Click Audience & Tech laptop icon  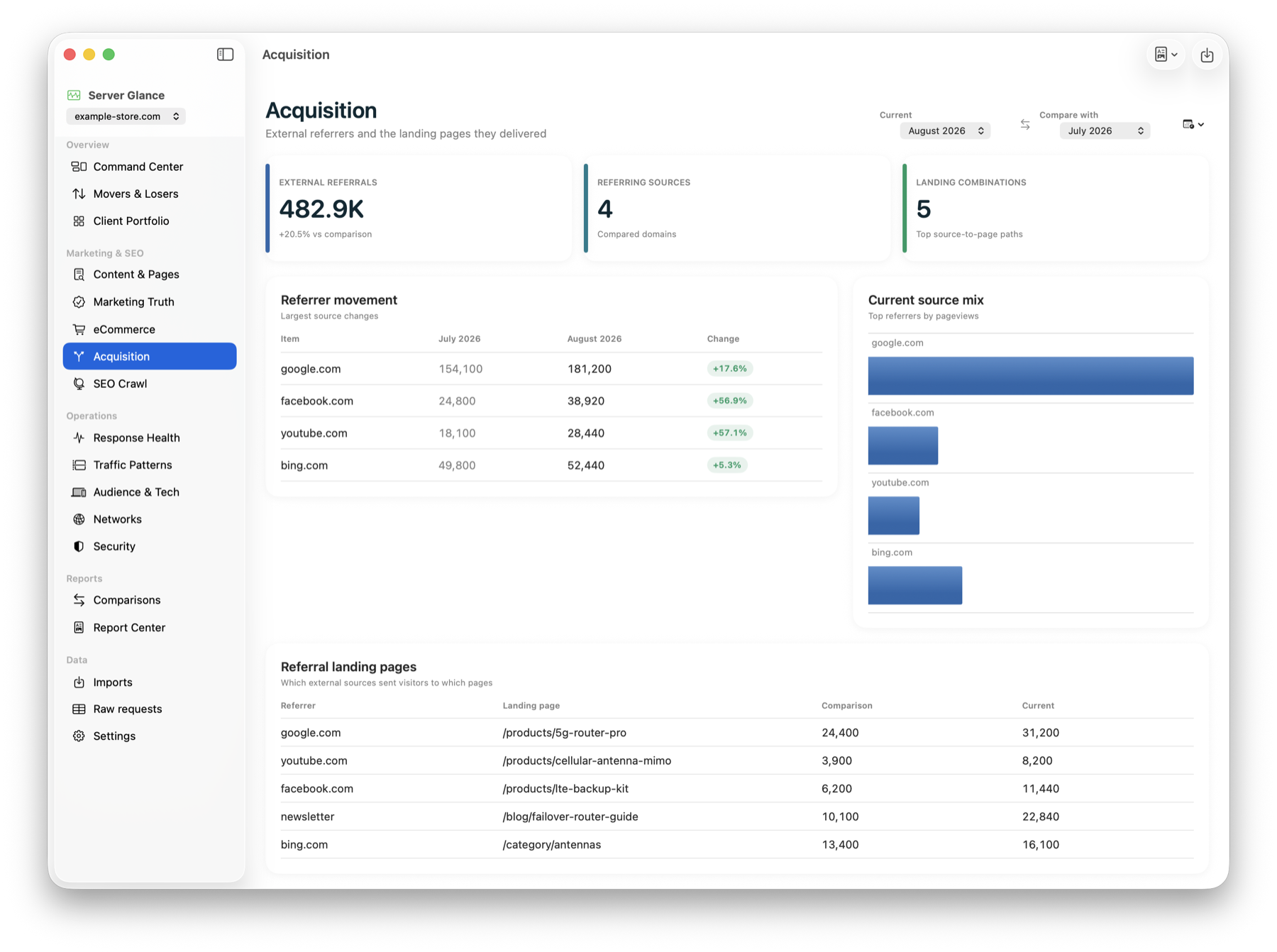click(x=79, y=492)
